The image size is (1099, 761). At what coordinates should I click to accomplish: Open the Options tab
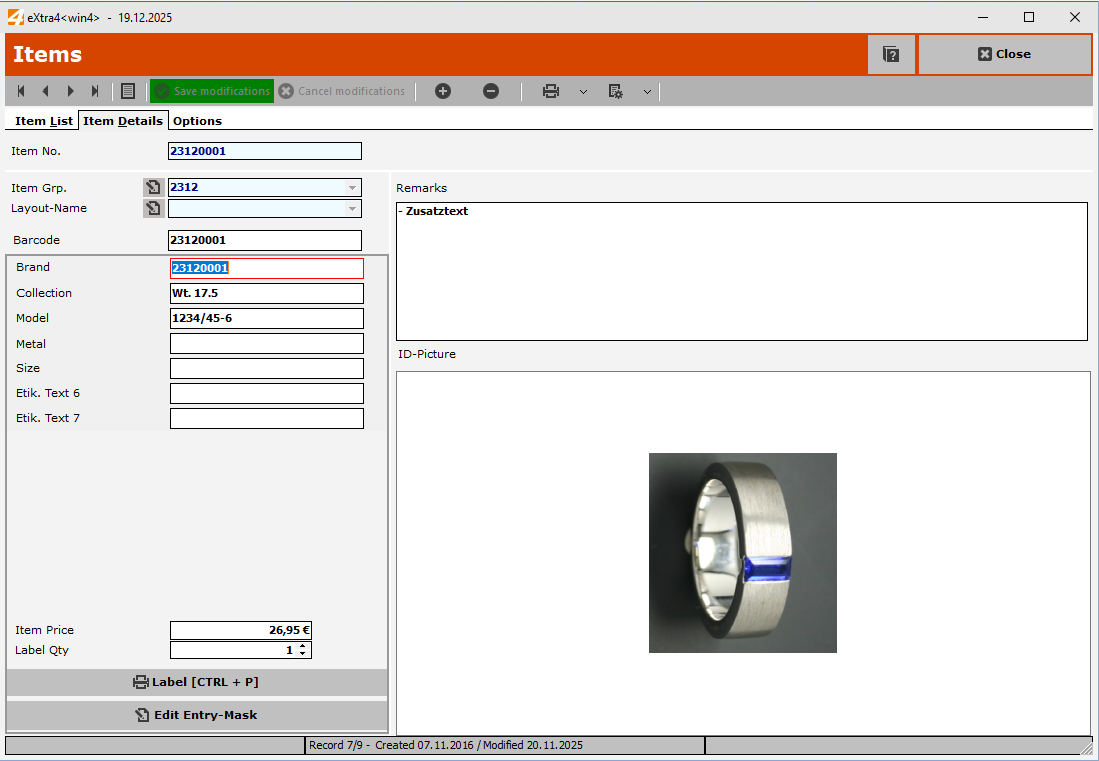pos(197,121)
